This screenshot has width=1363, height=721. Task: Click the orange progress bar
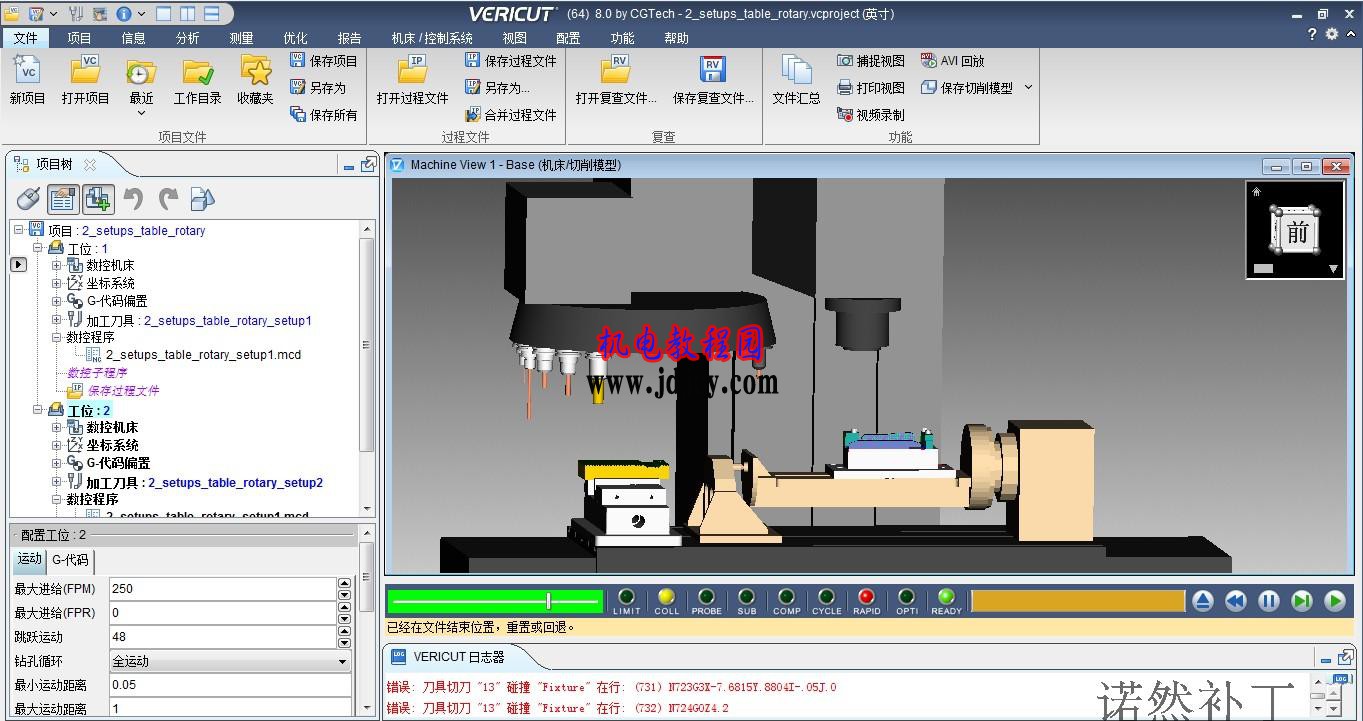click(x=1077, y=601)
